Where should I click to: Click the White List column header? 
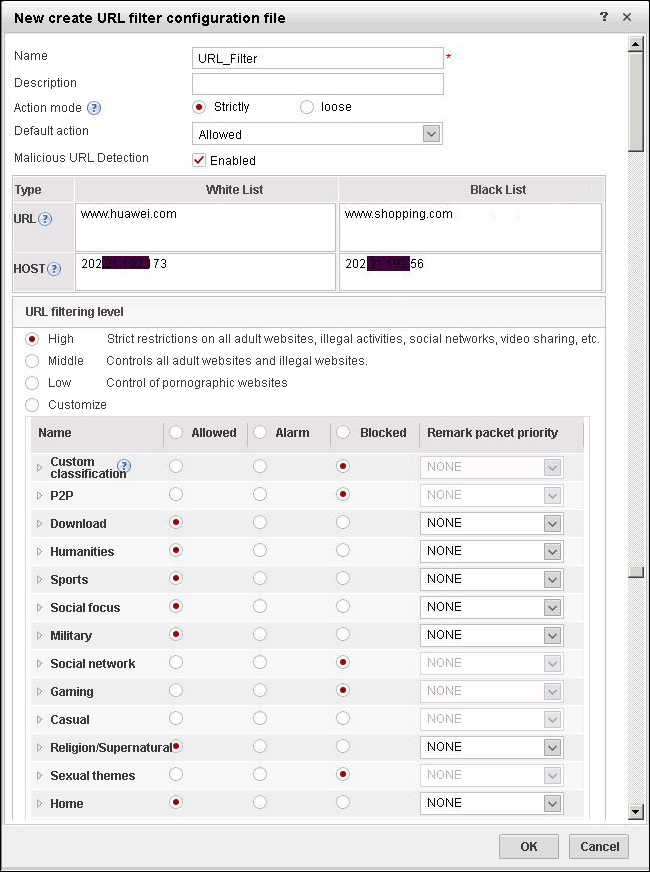pyautogui.click(x=235, y=190)
